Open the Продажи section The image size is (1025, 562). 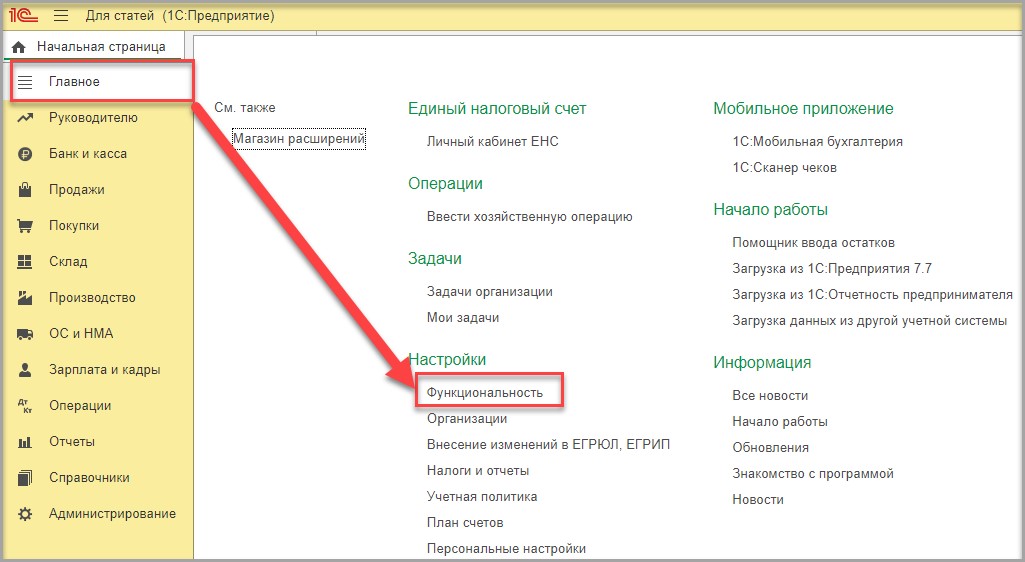point(76,190)
